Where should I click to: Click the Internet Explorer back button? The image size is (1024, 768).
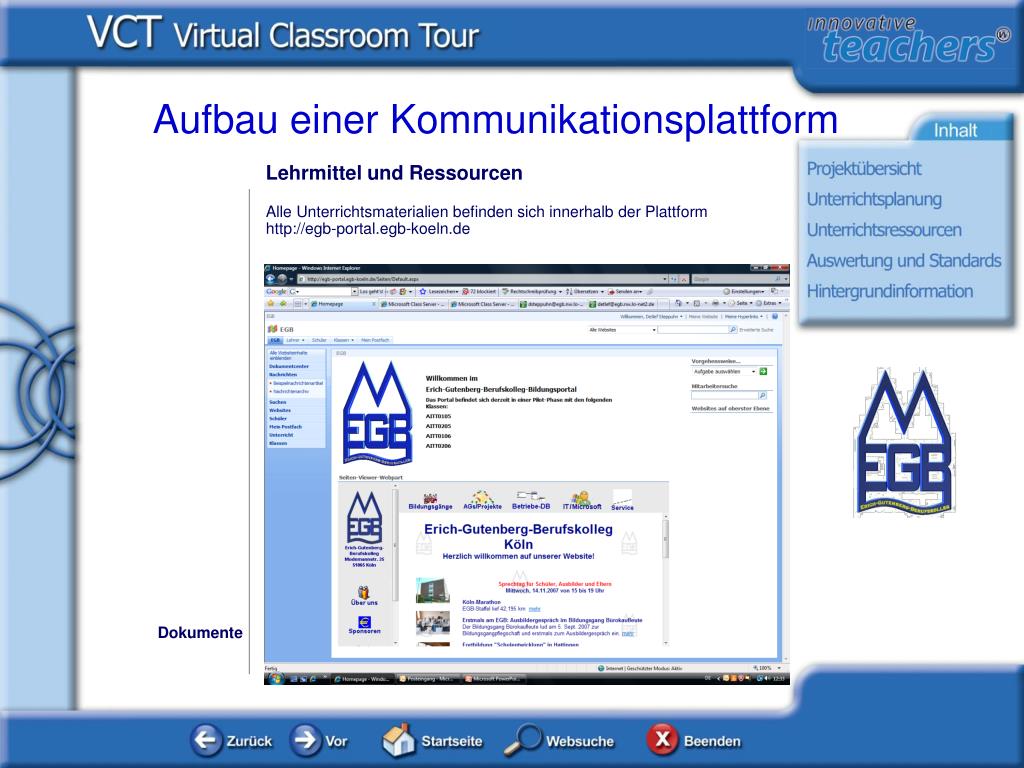pos(271,279)
